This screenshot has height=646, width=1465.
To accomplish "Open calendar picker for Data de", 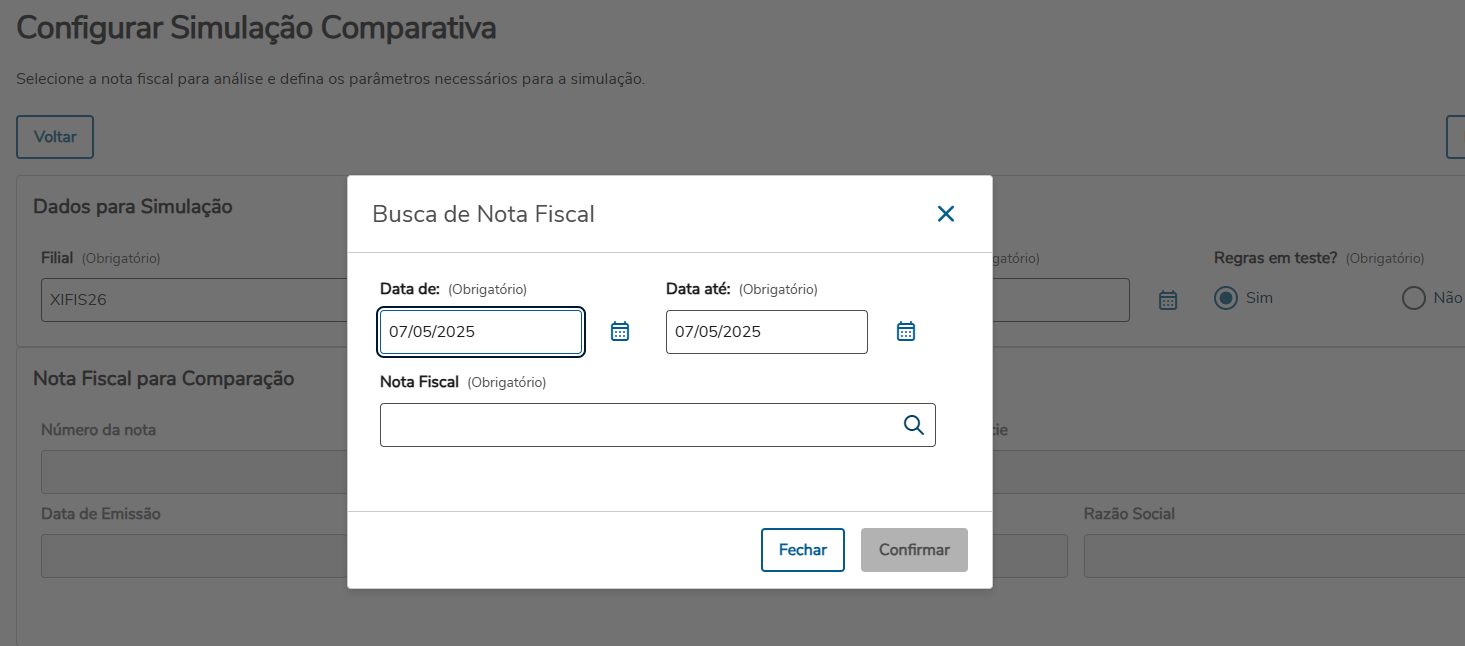I will pos(620,332).
